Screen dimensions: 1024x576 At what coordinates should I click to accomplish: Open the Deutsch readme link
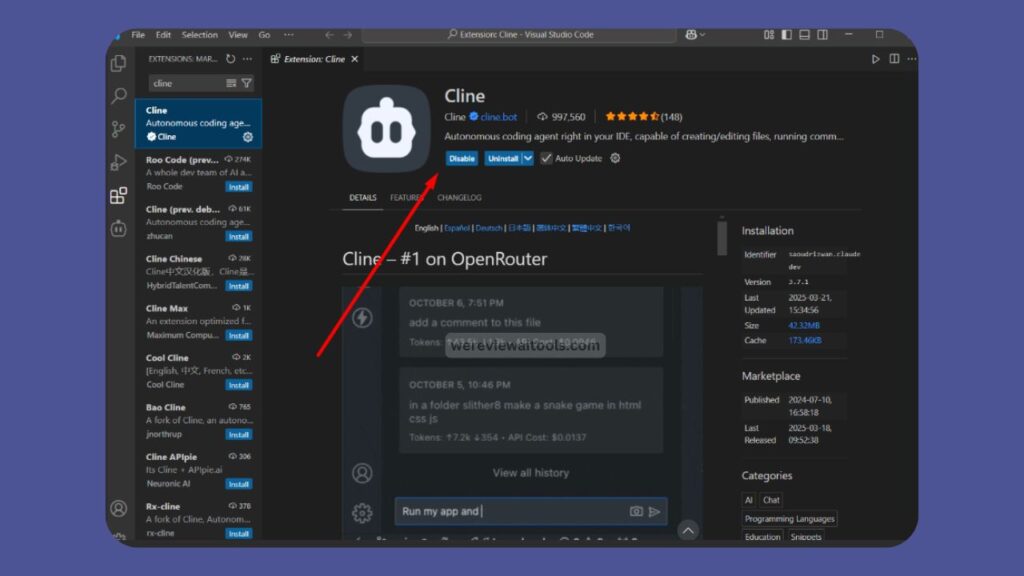pyautogui.click(x=488, y=228)
